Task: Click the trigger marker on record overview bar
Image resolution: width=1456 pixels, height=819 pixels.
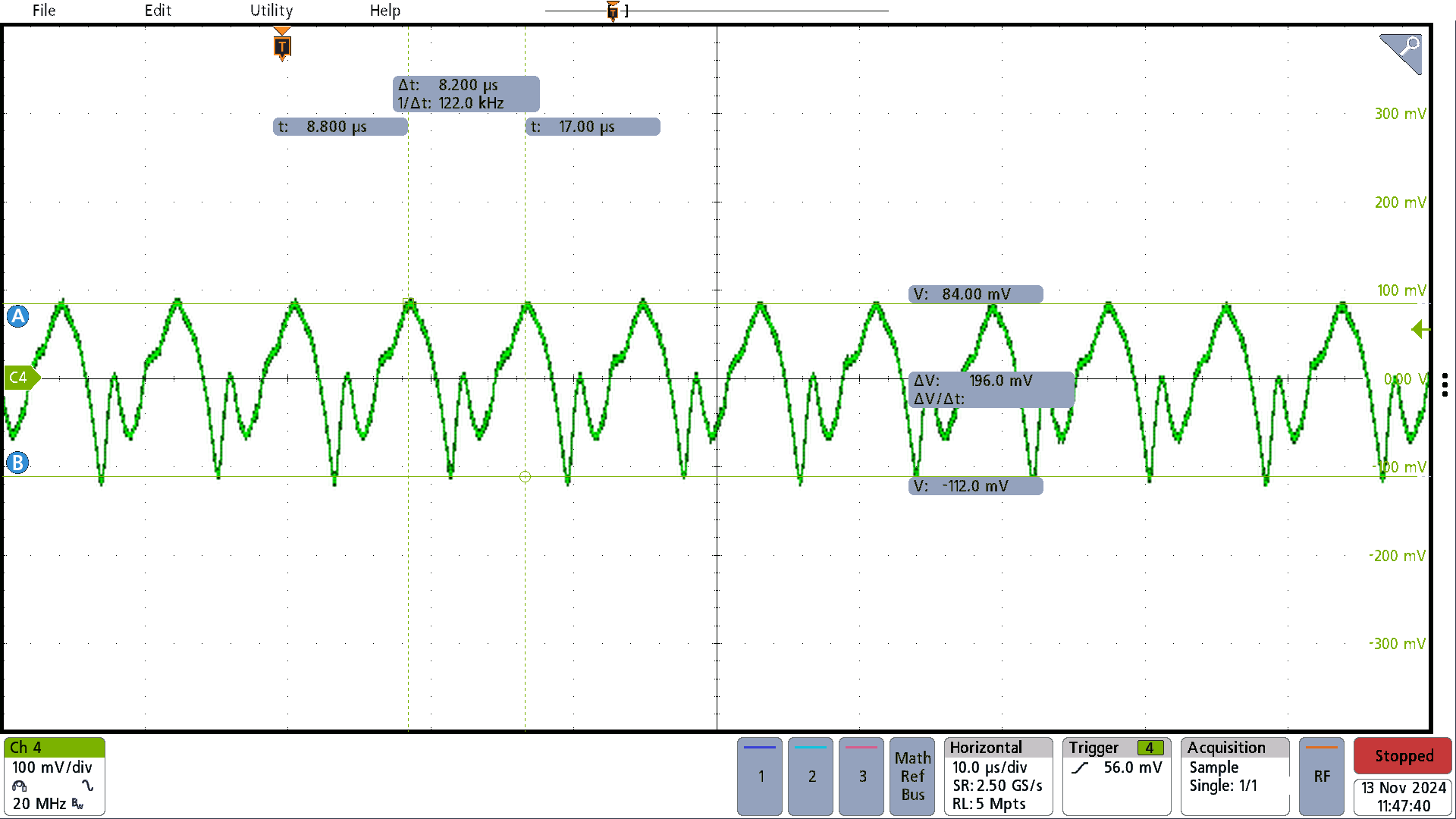Action: (x=613, y=11)
